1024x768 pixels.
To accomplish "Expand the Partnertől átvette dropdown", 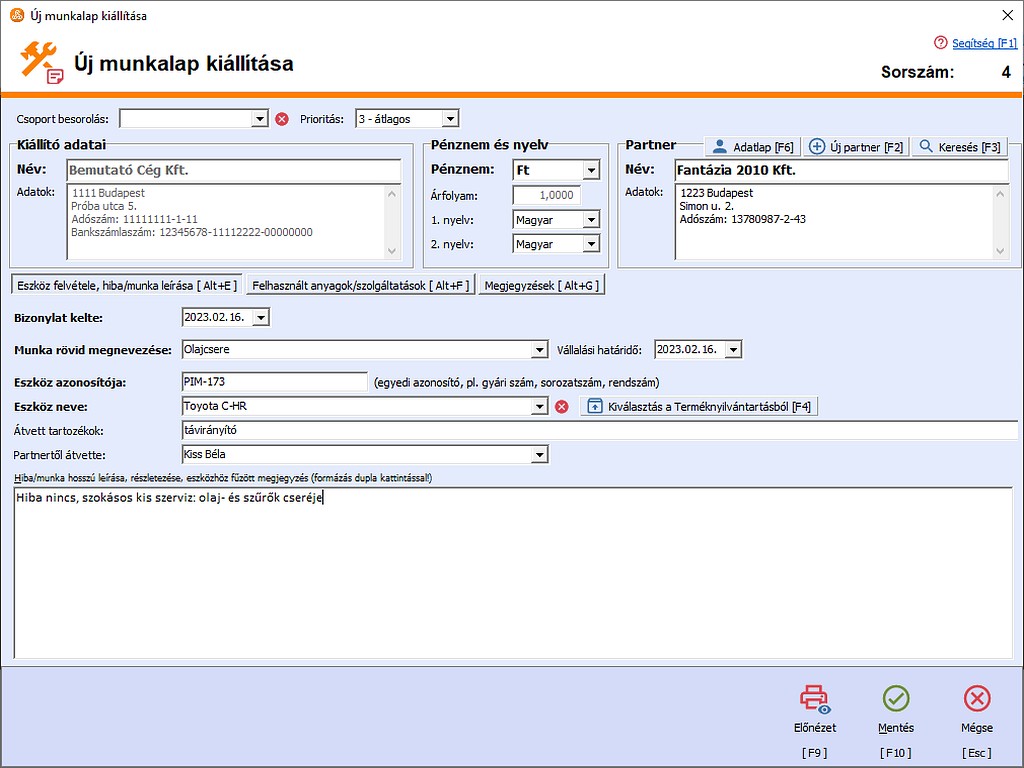I will pyautogui.click(x=540, y=455).
